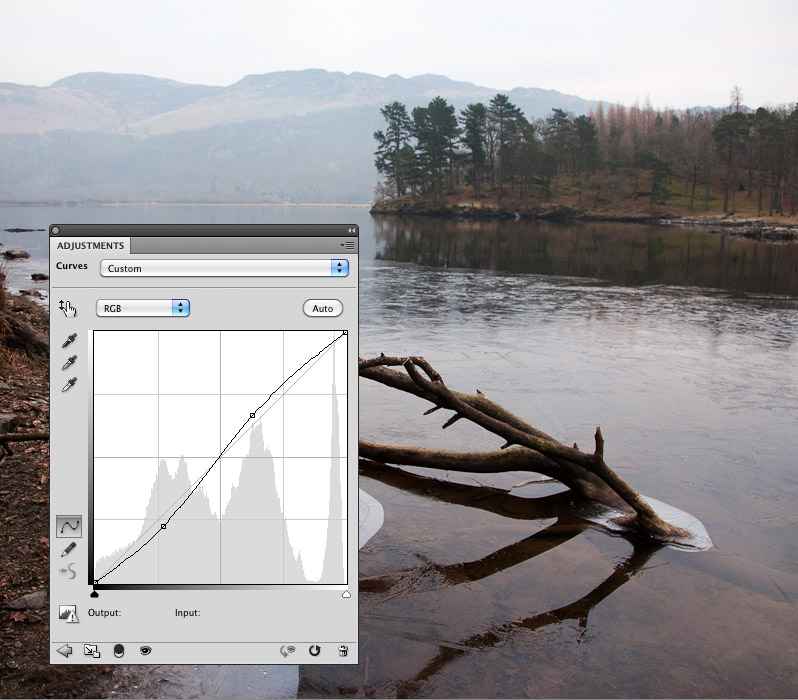
Task: Select the edit points curve tool
Action: click(x=69, y=526)
